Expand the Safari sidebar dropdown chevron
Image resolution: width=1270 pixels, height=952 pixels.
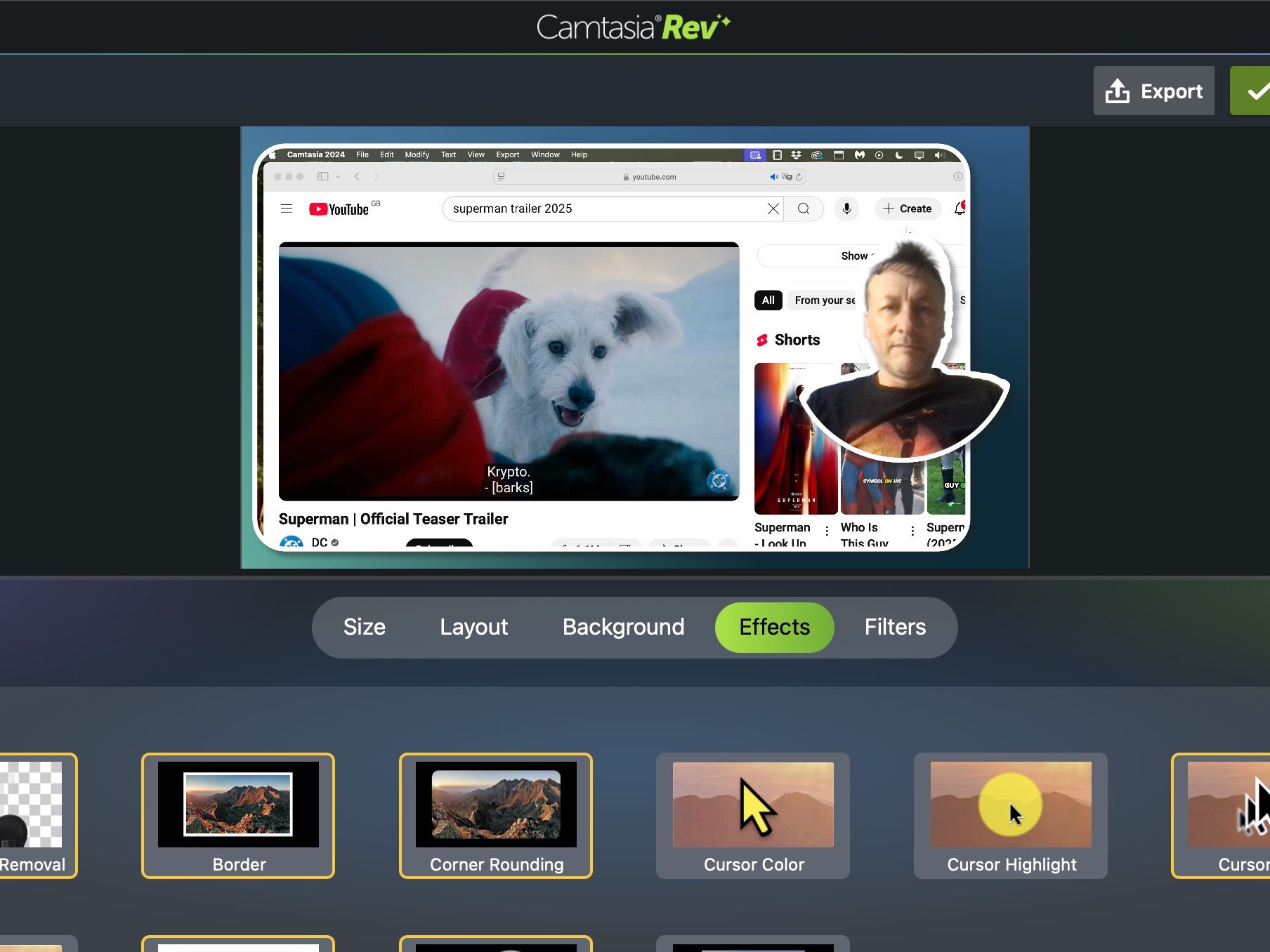click(338, 176)
